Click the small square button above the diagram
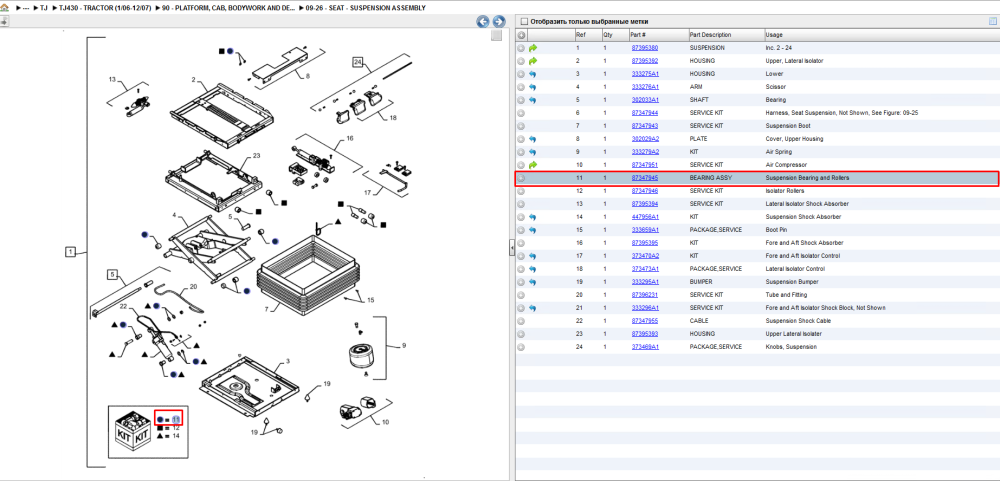 tap(496, 36)
